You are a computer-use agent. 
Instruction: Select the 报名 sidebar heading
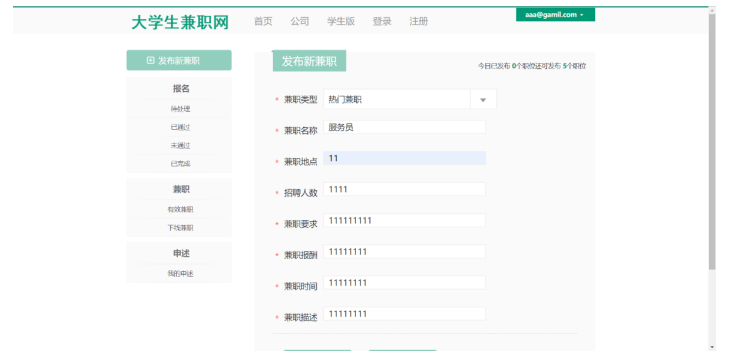tap(181, 88)
